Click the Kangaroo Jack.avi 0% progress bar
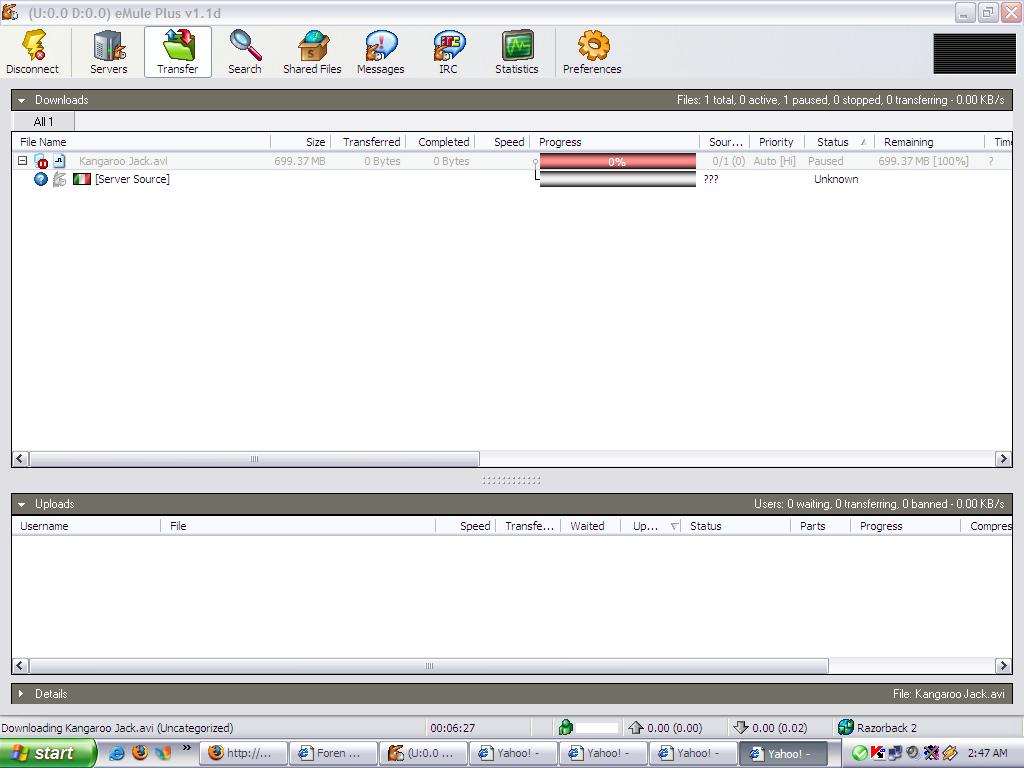 (x=617, y=161)
